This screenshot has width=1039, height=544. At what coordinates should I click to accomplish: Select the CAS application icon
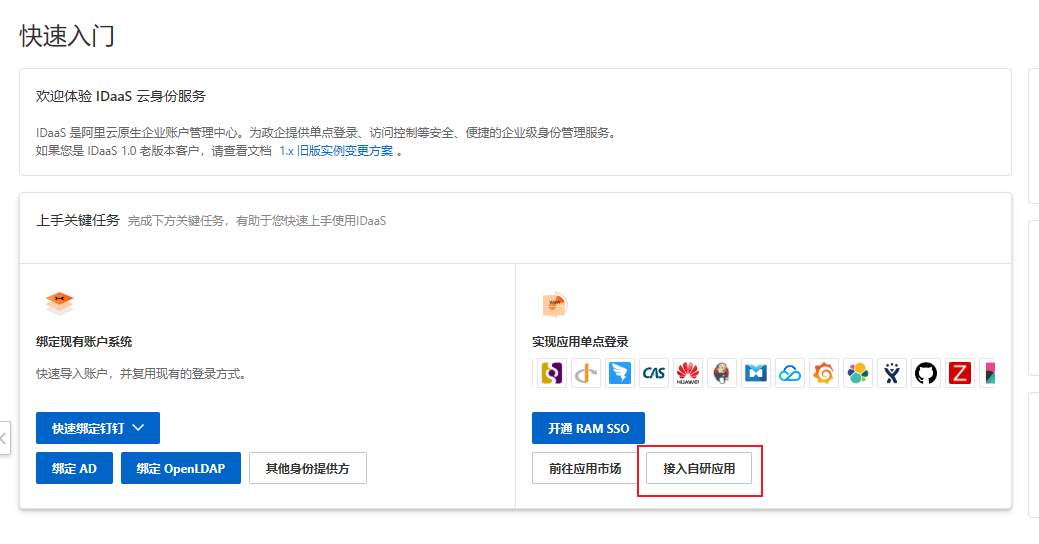coord(654,373)
